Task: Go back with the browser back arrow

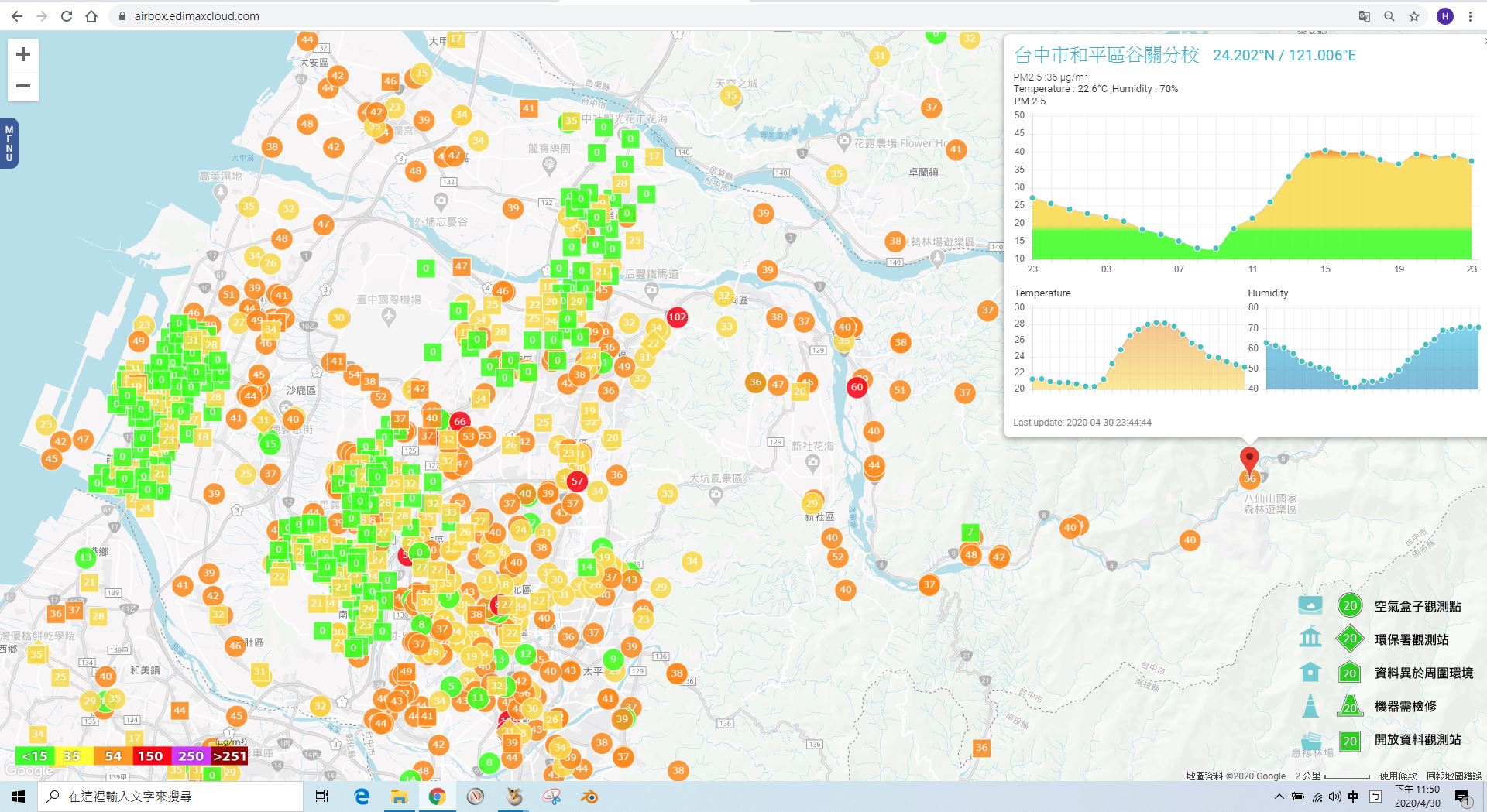Action: [x=17, y=16]
